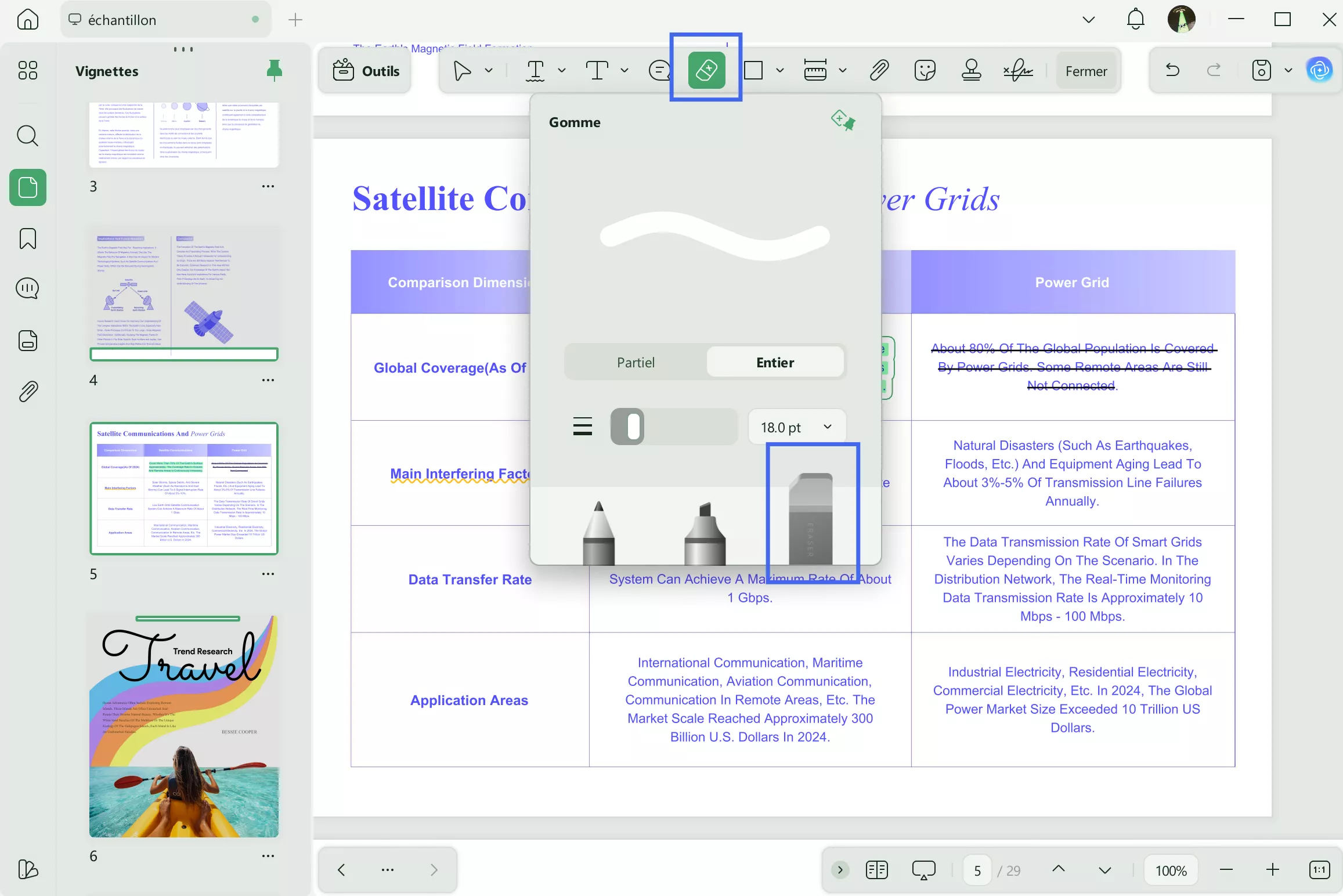Open the search panel in the sidebar
Image resolution: width=1343 pixels, height=896 pixels.
(27, 136)
